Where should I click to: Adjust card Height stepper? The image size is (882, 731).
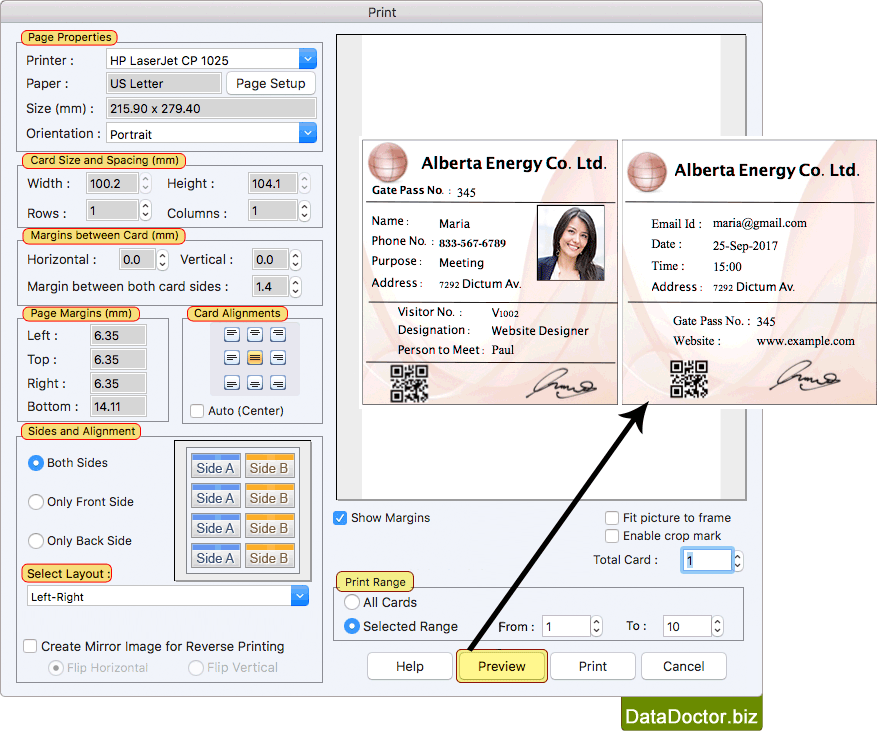coord(304,183)
